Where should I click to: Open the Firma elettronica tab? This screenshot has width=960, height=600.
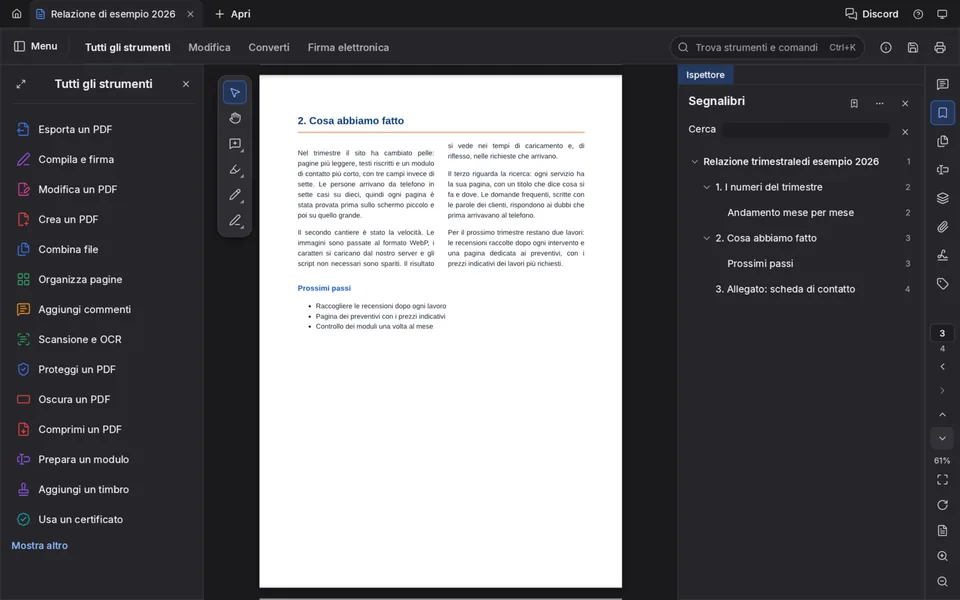(x=348, y=47)
